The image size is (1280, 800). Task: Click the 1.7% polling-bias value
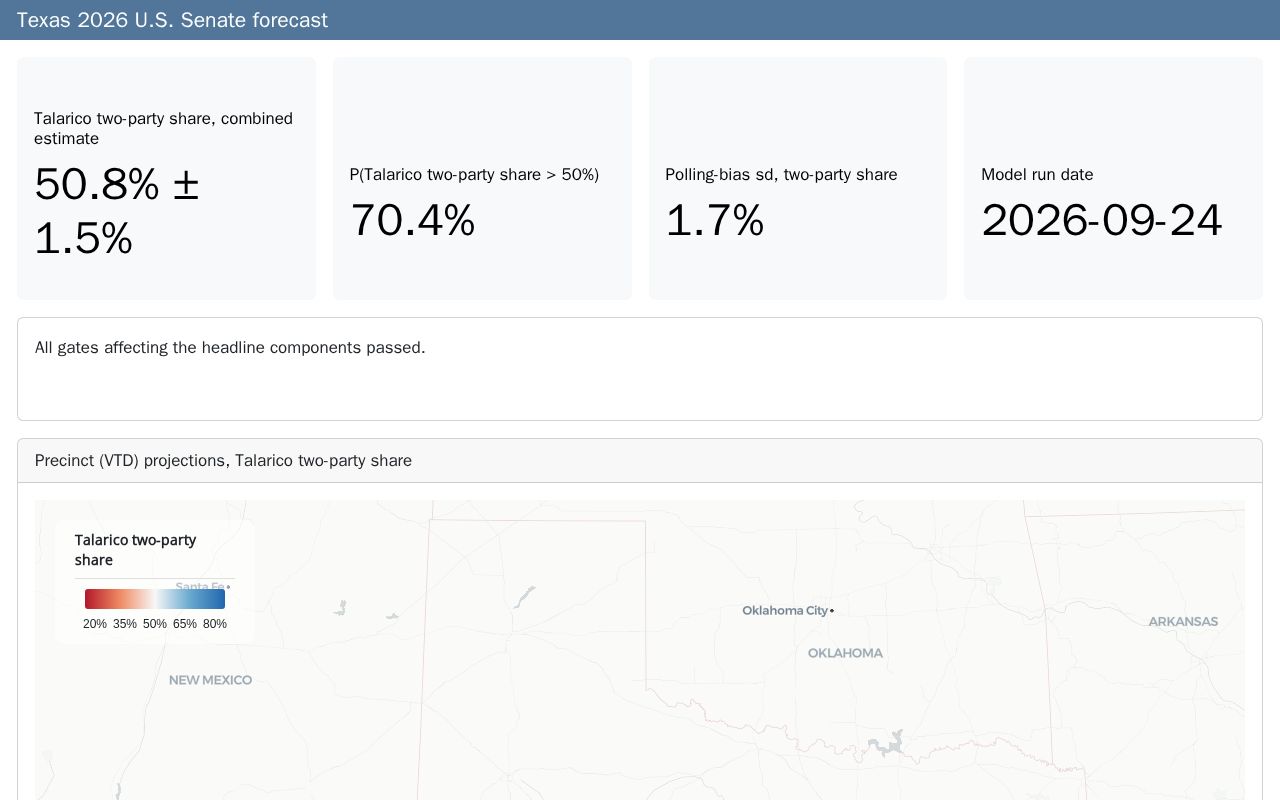click(714, 220)
